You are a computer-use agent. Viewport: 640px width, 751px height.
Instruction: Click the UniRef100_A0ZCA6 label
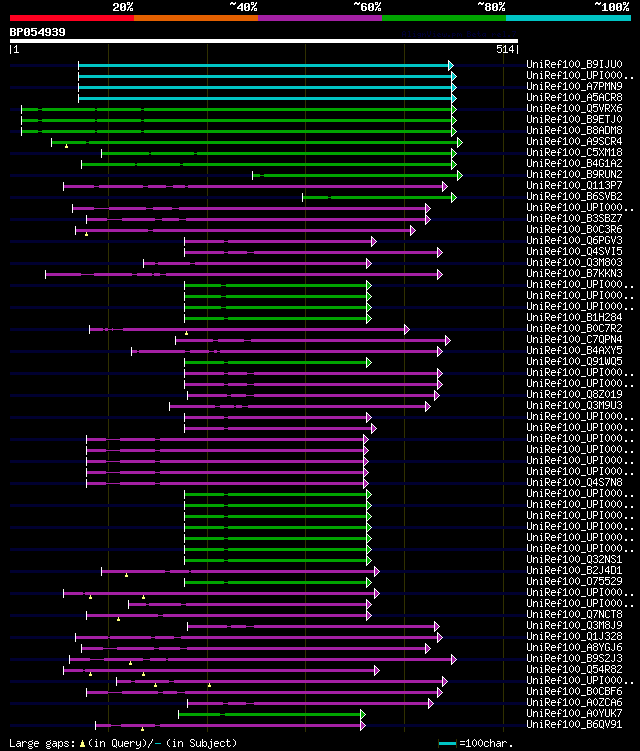click(574, 704)
